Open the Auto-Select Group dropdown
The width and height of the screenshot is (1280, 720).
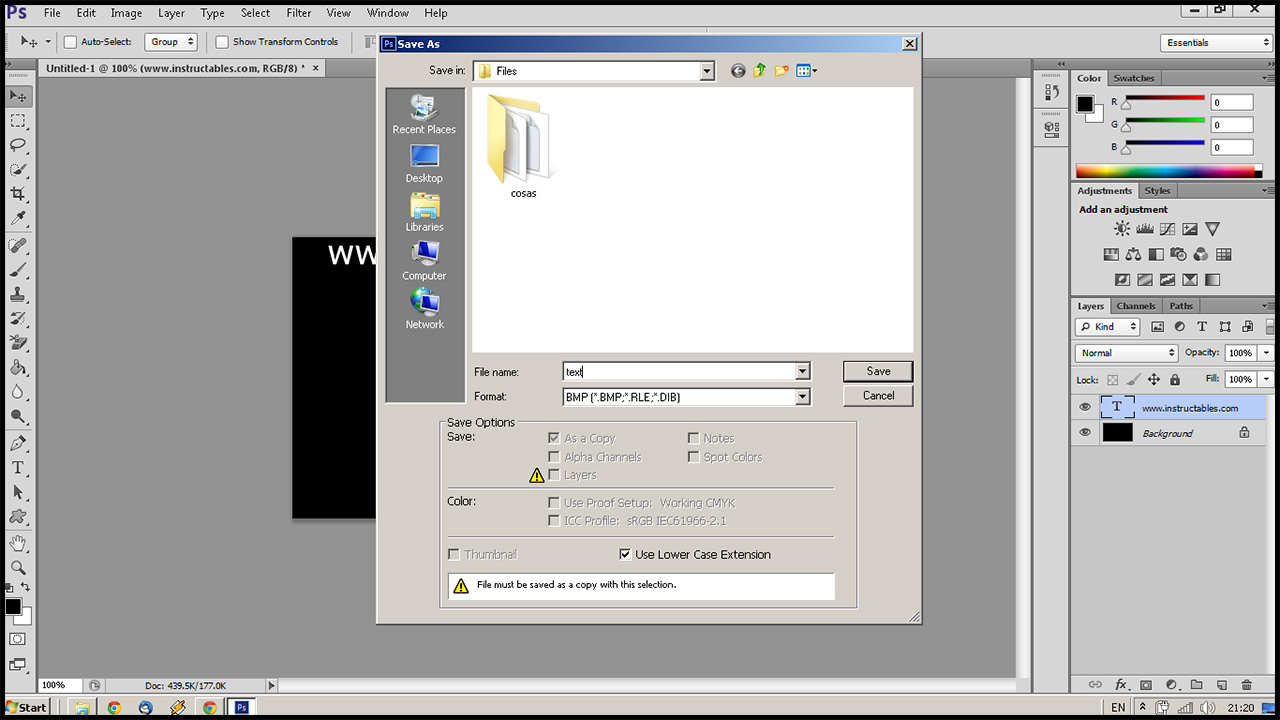171,42
